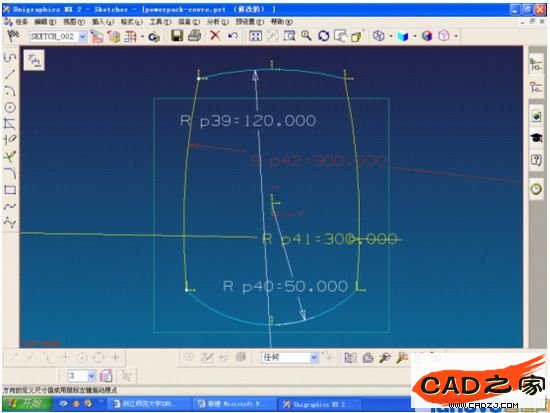Image resolution: width=550 pixels, height=413 pixels.
Task: Toggle the dimension display icon in canvas corner
Action: coord(34,60)
